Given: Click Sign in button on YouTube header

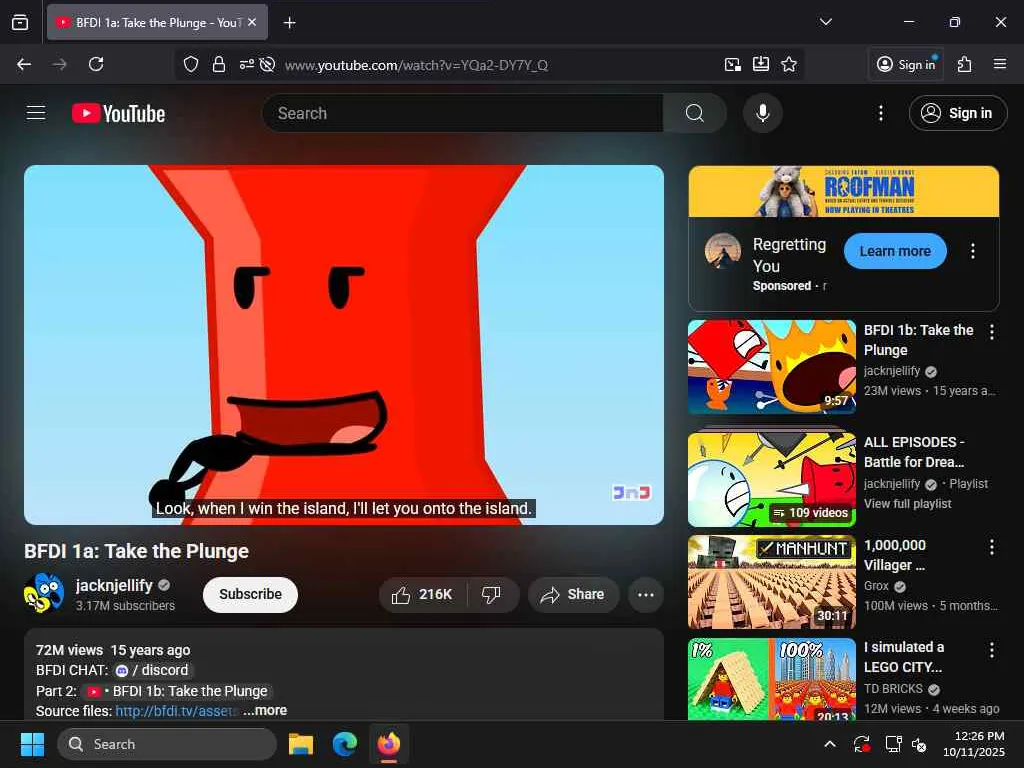Looking at the screenshot, I should point(957,113).
